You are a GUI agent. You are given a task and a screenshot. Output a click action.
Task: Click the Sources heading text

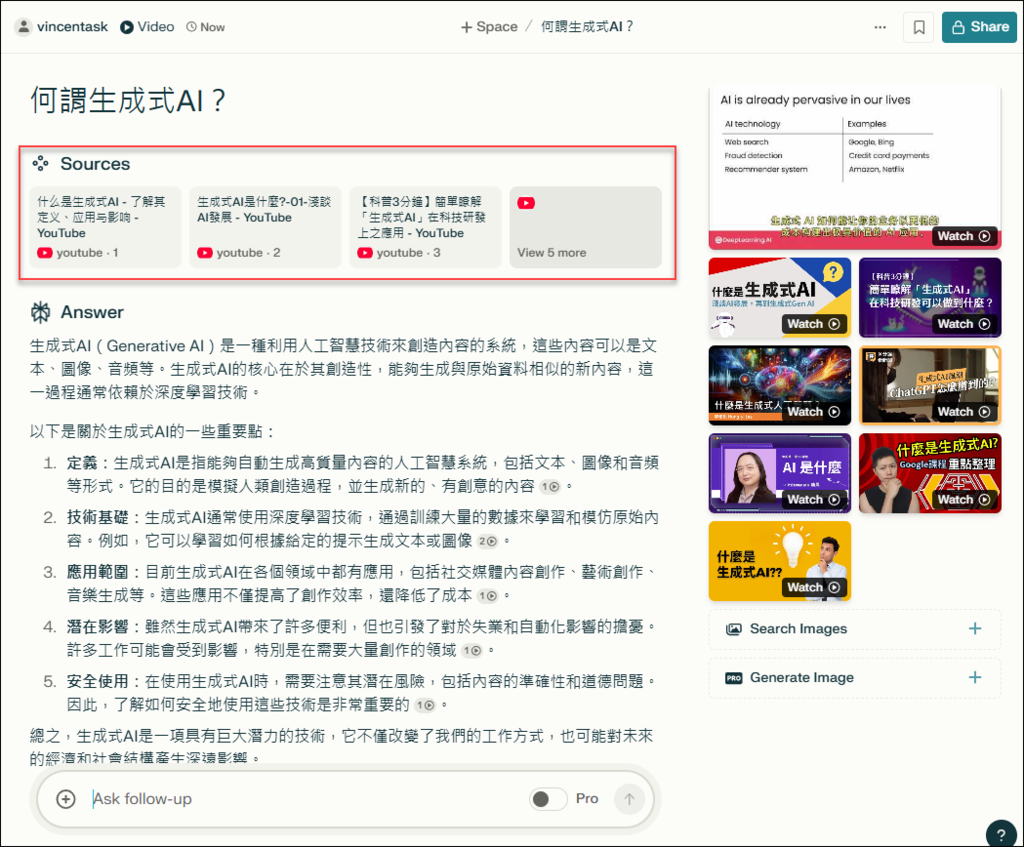(x=95, y=164)
